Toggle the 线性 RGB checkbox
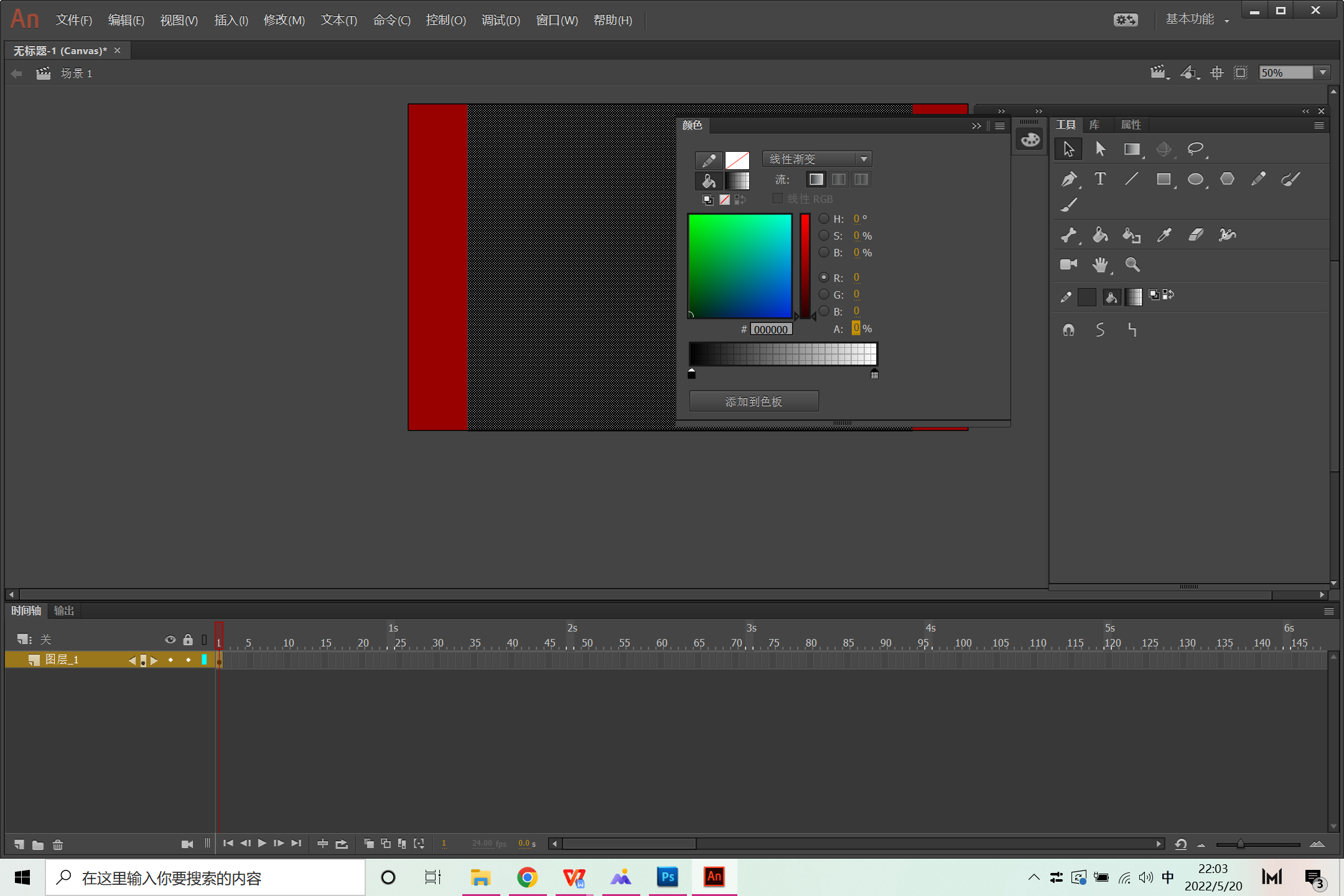This screenshot has width=1344, height=896. click(777, 198)
